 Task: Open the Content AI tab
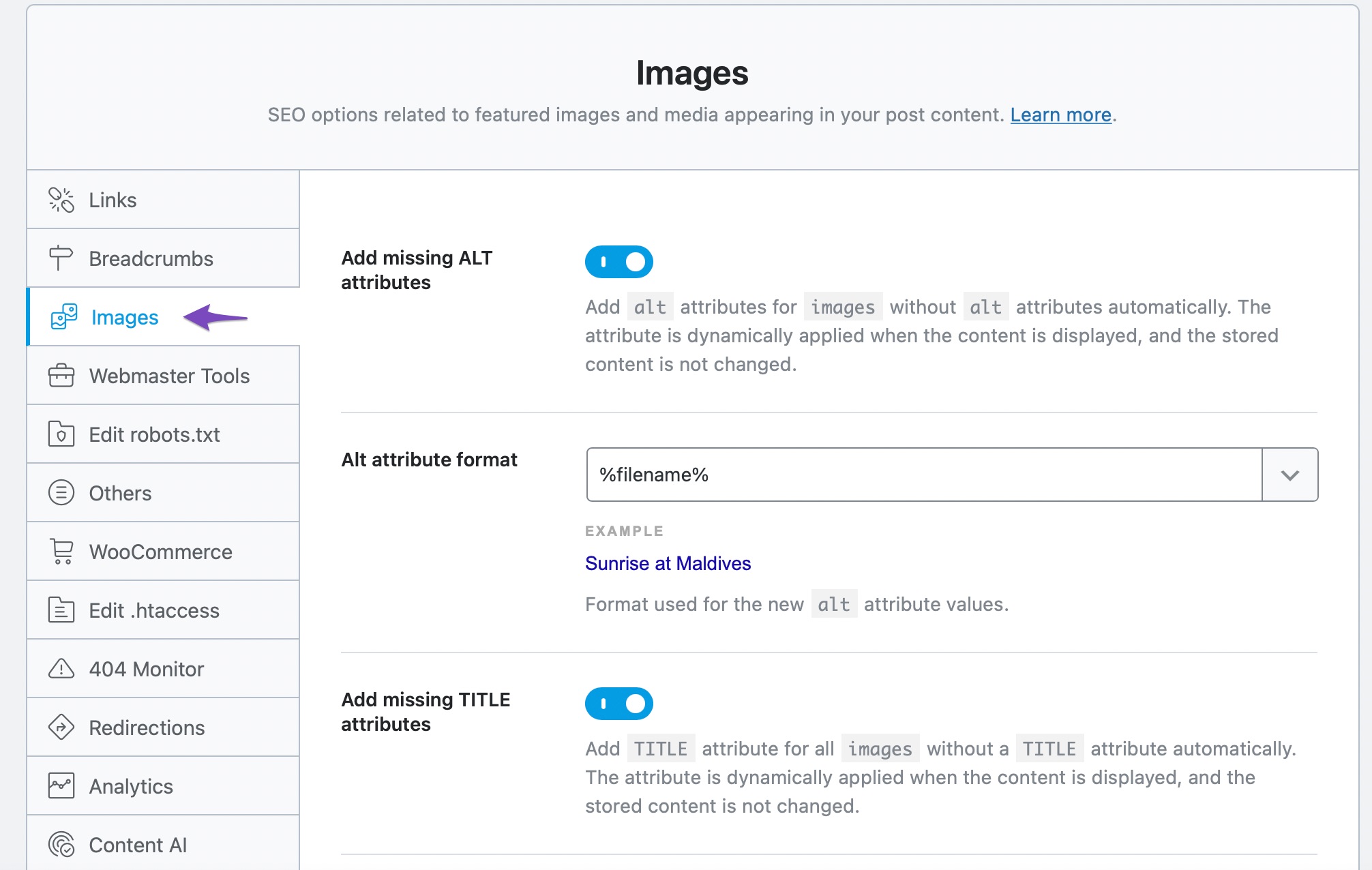163,844
